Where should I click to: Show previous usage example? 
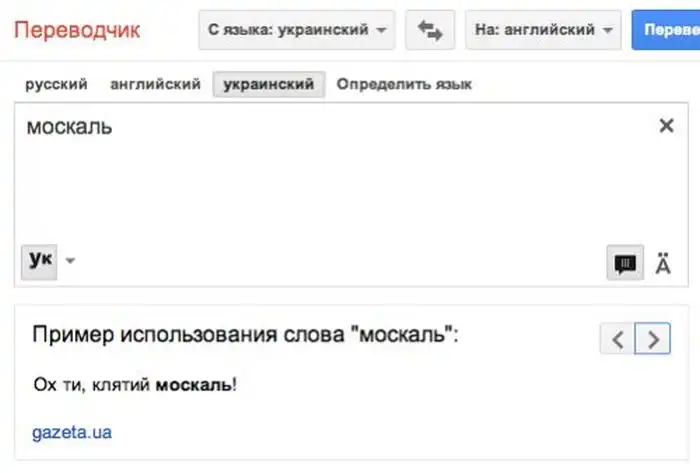617,339
